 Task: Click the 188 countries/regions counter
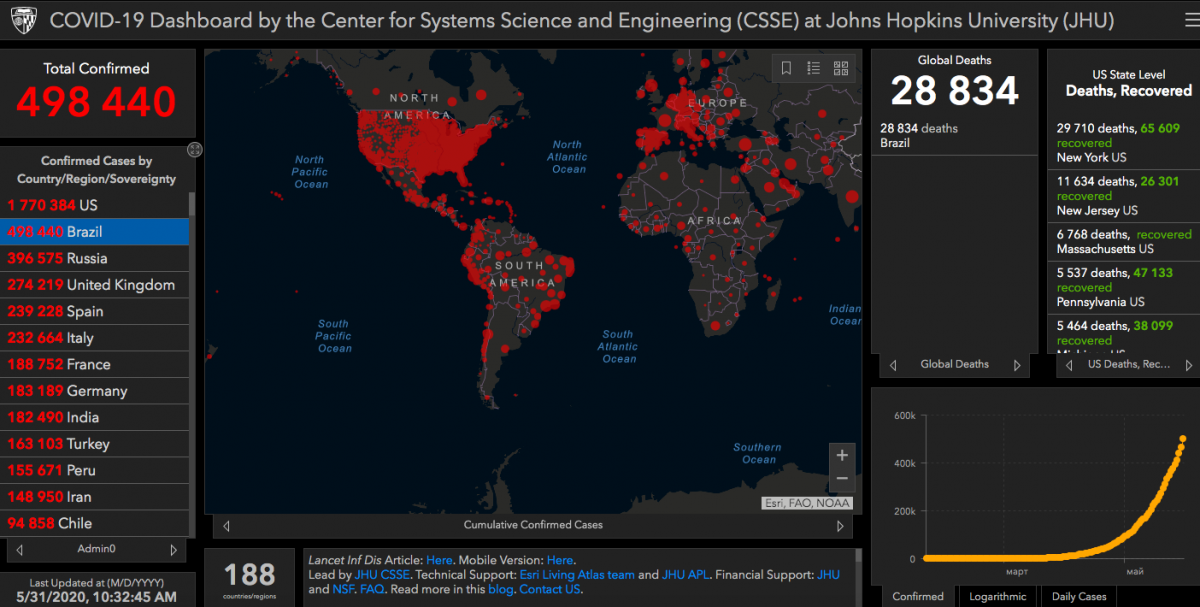250,580
